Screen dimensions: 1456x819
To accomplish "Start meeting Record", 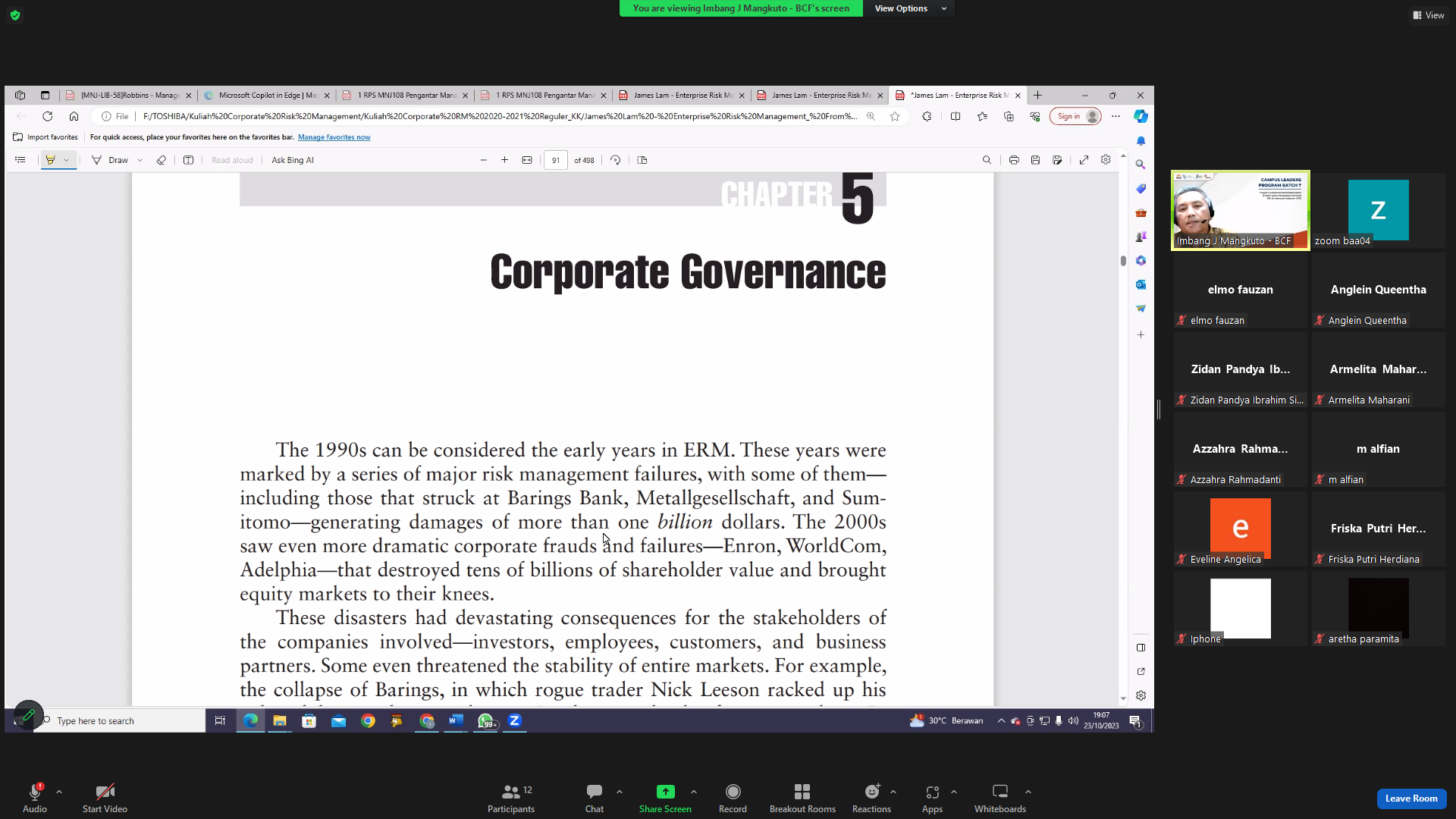I will tap(733, 798).
